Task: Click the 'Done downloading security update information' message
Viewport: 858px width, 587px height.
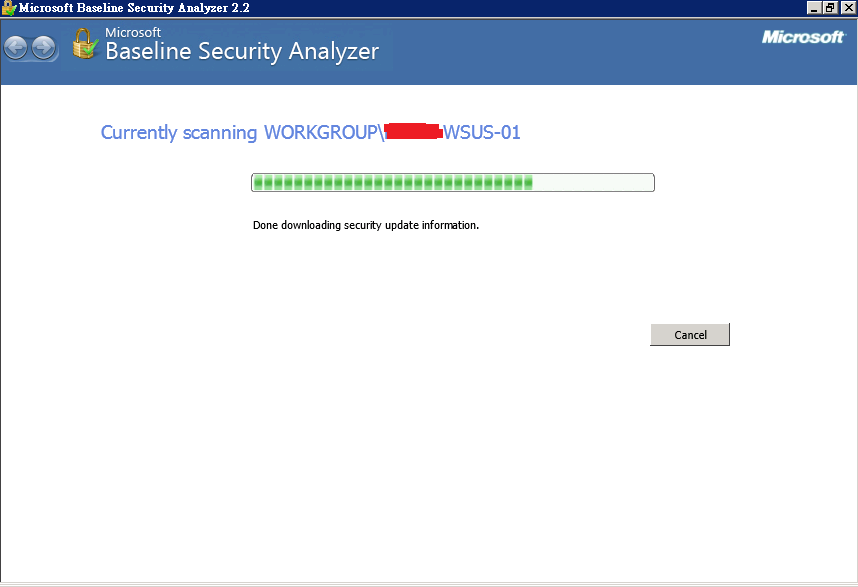Action: (x=366, y=225)
